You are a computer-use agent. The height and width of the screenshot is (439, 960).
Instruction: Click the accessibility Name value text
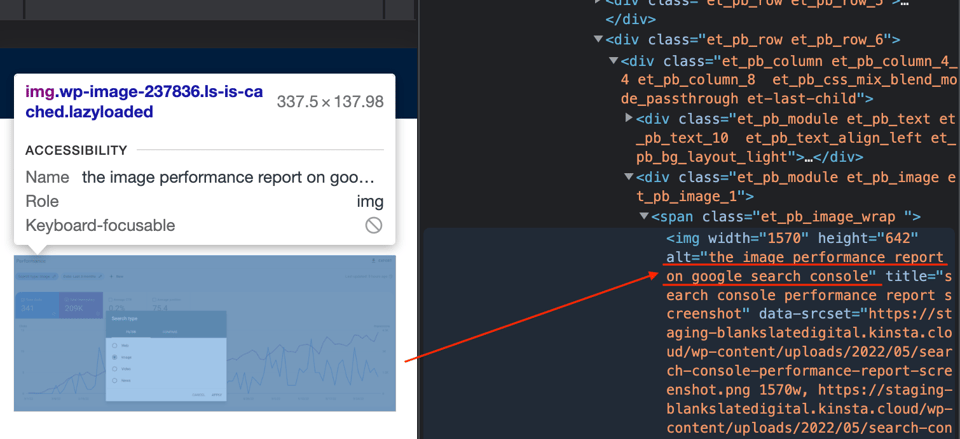pos(228,178)
